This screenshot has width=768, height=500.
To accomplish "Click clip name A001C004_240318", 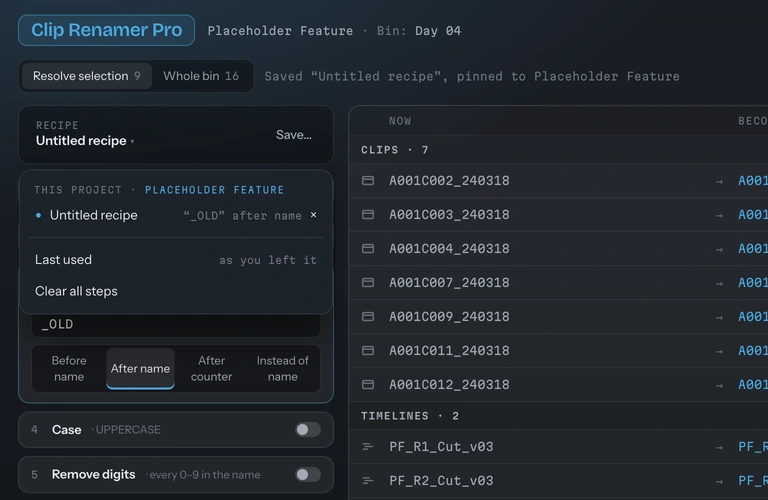I will coord(449,249).
